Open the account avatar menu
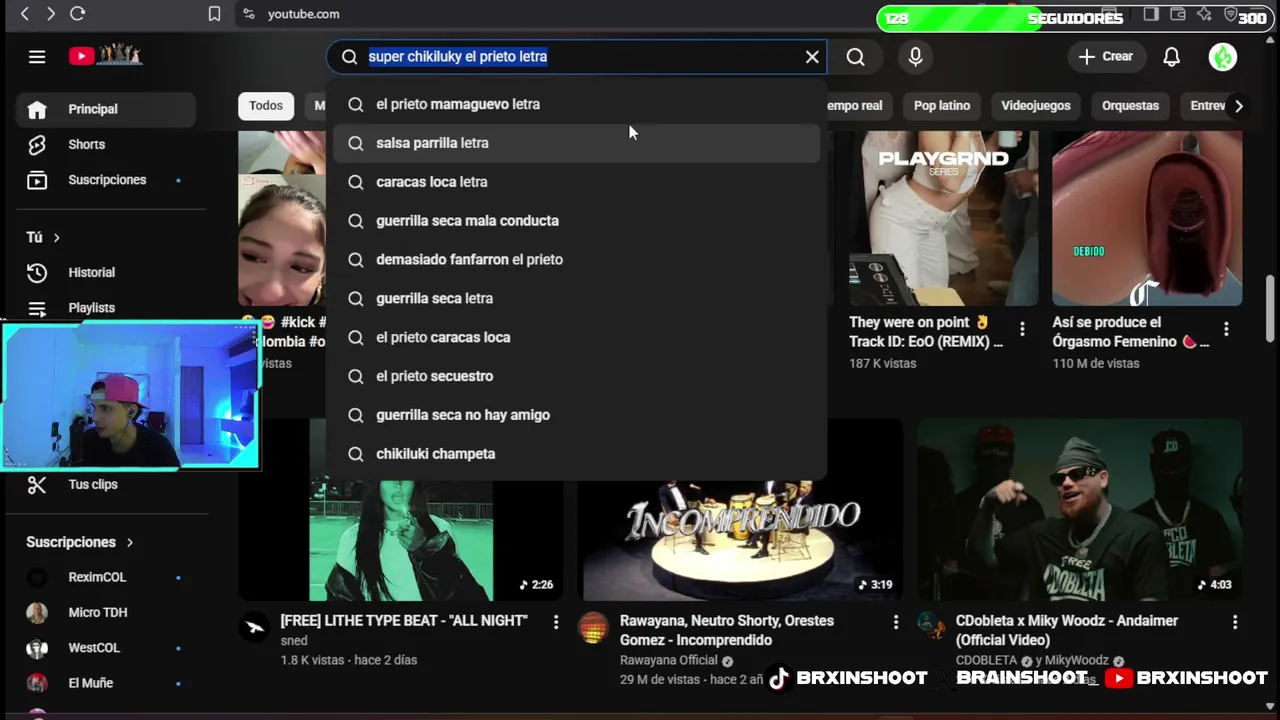This screenshot has width=1280, height=720. pyautogui.click(x=1223, y=57)
